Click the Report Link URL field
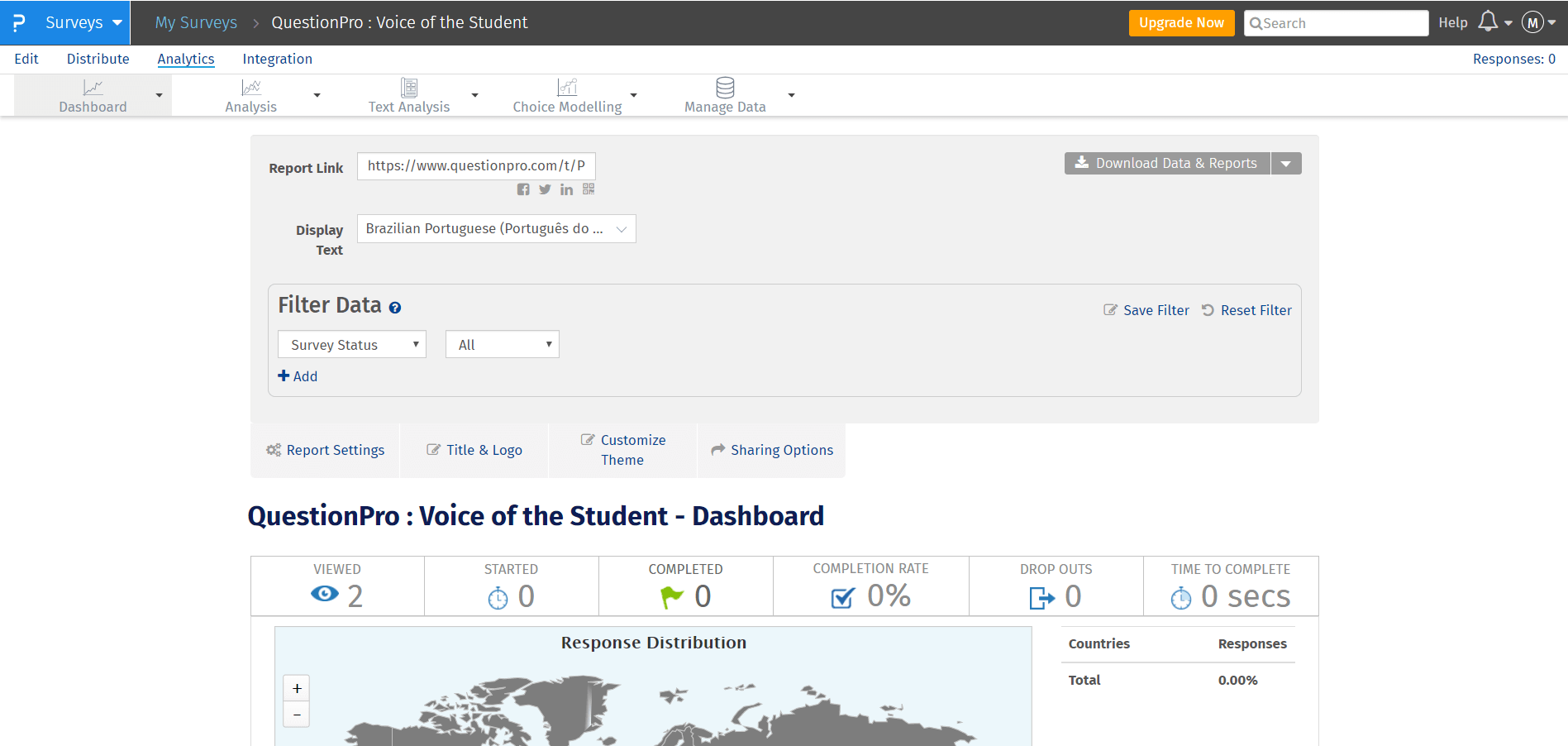Image resolution: width=1568 pixels, height=746 pixels. (476, 165)
